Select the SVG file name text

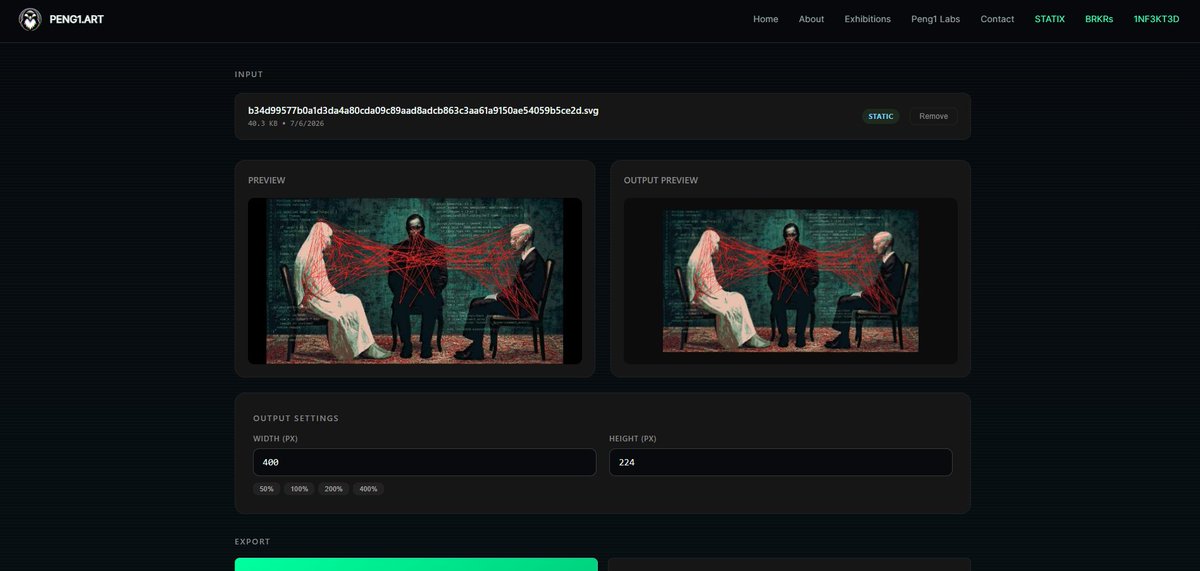tap(423, 110)
